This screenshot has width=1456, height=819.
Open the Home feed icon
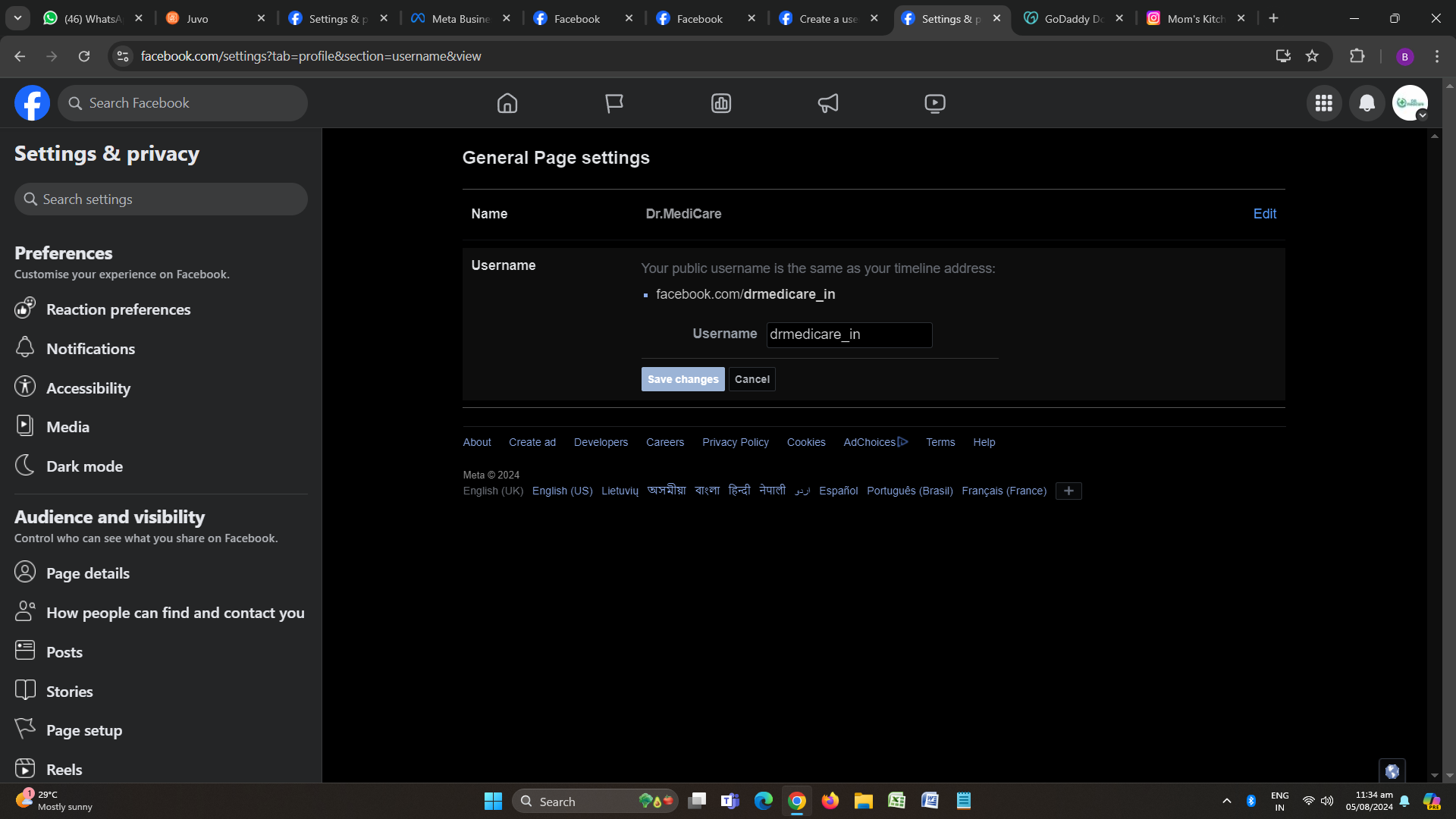click(507, 103)
